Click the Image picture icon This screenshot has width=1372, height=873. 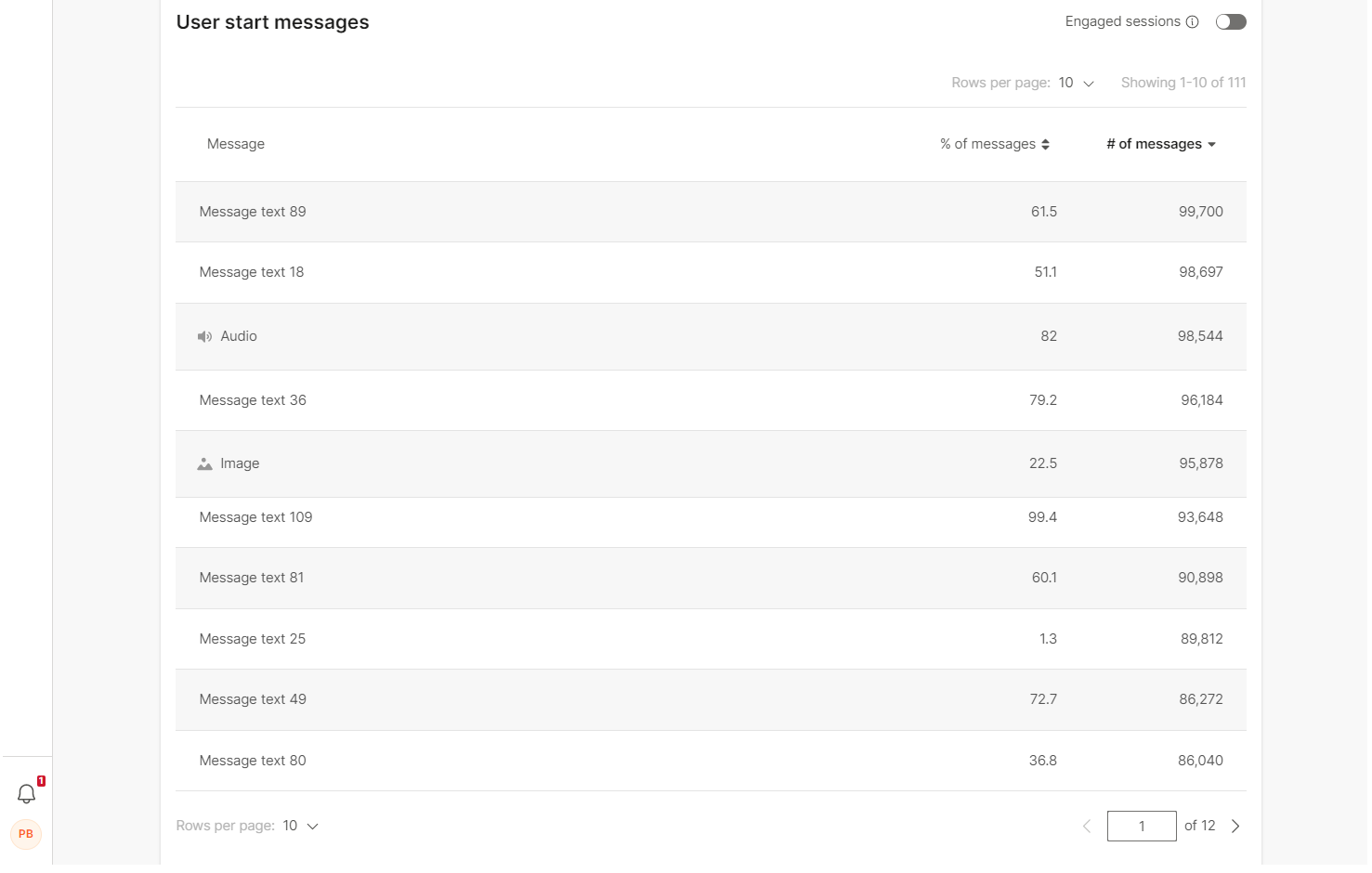(x=204, y=464)
